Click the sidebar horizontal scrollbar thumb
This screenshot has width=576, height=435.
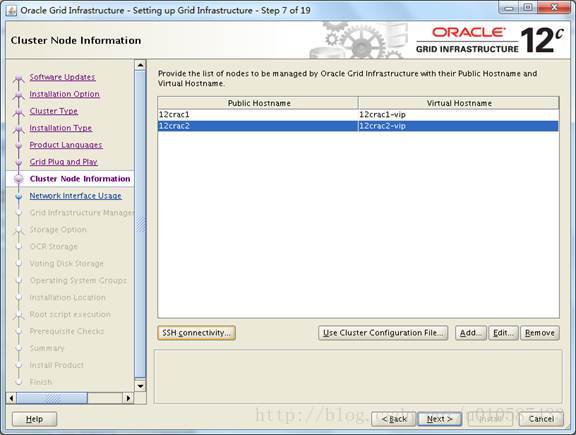[52, 398]
